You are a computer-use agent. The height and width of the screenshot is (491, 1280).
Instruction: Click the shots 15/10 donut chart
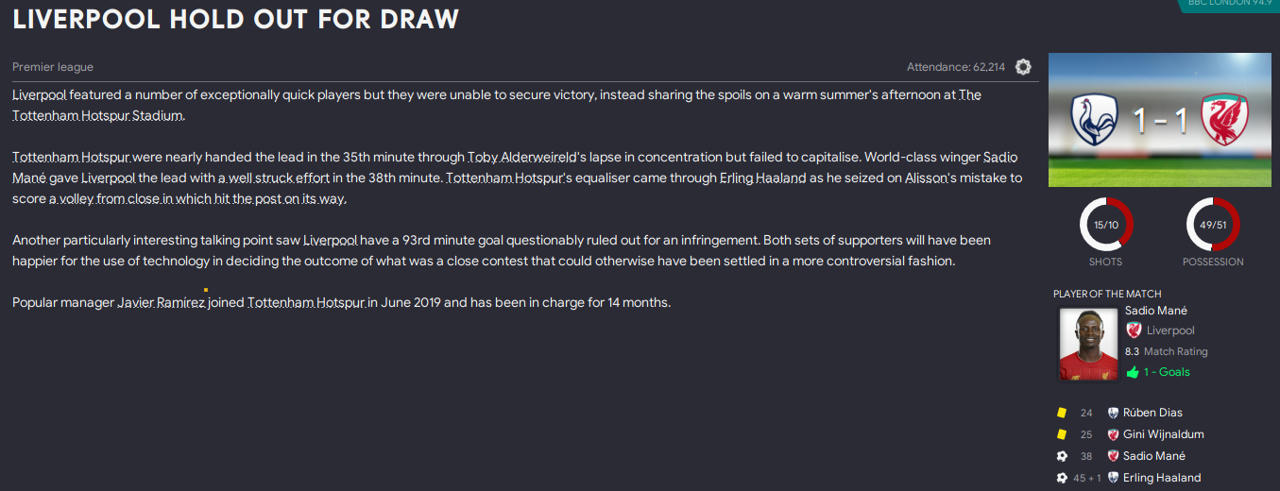[x=1105, y=225]
